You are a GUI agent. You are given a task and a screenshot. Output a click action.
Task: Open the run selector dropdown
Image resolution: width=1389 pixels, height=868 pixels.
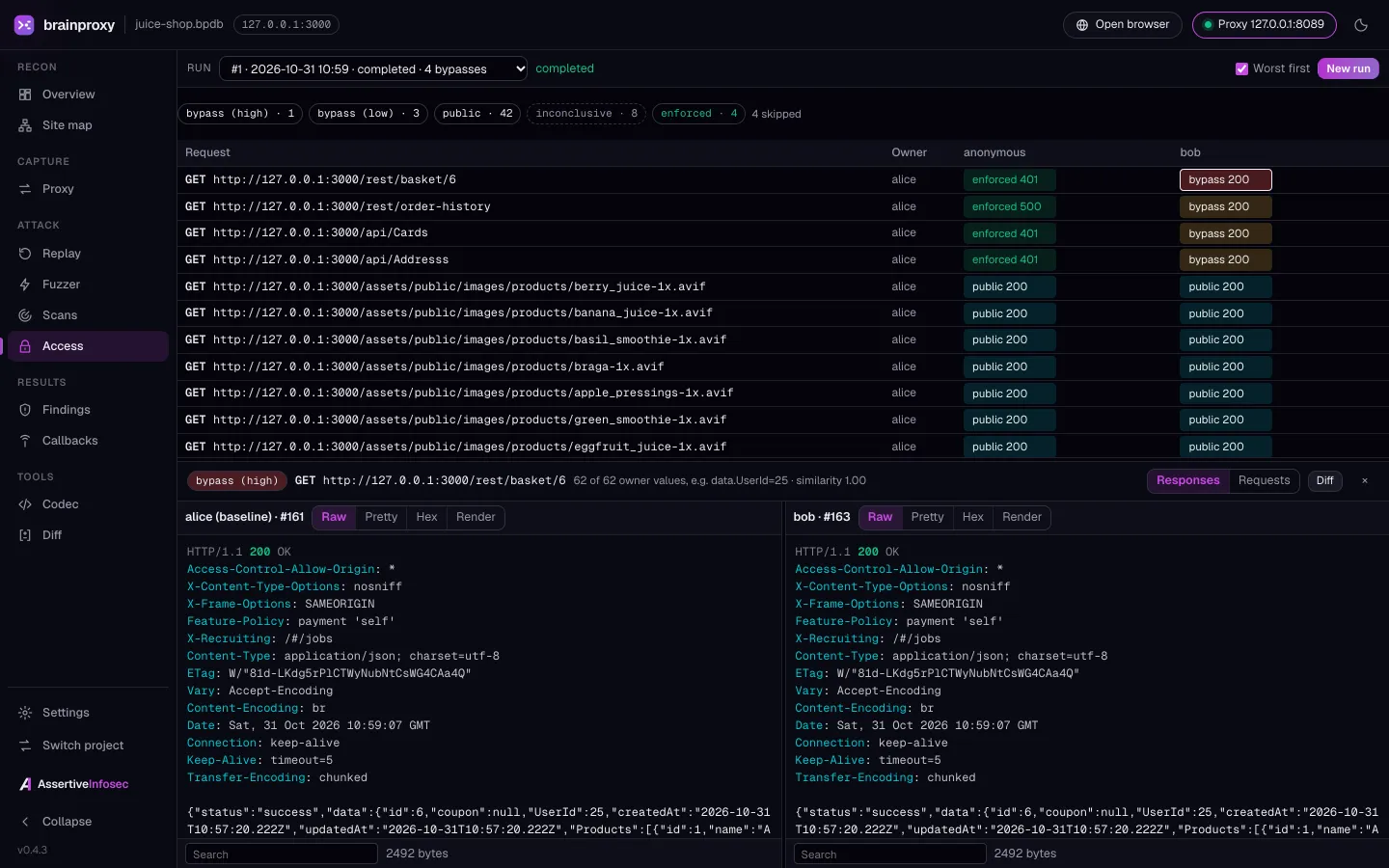coord(373,69)
